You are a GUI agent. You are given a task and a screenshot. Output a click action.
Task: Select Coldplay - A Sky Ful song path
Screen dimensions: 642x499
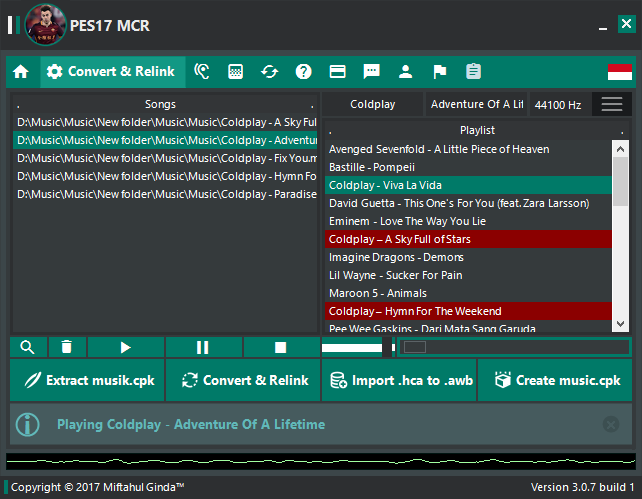click(x=165, y=122)
